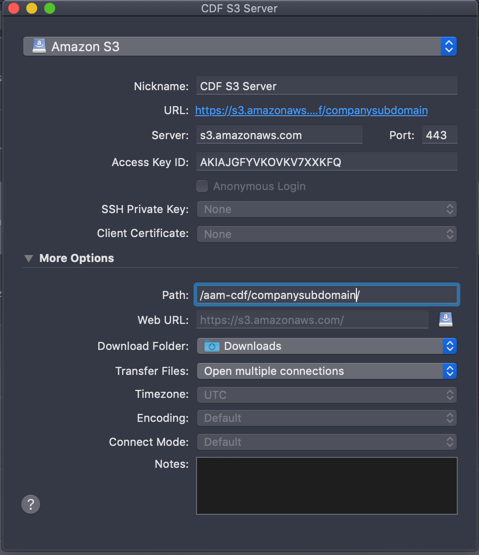Open the Connect Mode dropdown
This screenshot has width=479, height=555.
[x=327, y=442]
